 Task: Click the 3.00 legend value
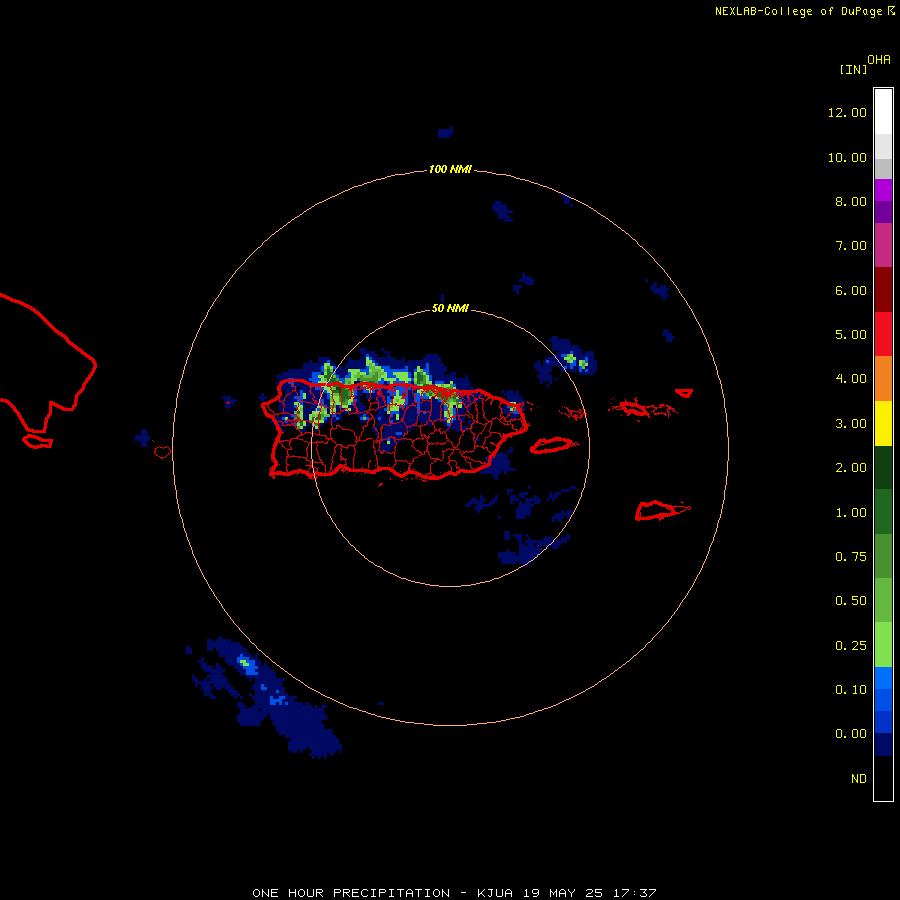851,424
